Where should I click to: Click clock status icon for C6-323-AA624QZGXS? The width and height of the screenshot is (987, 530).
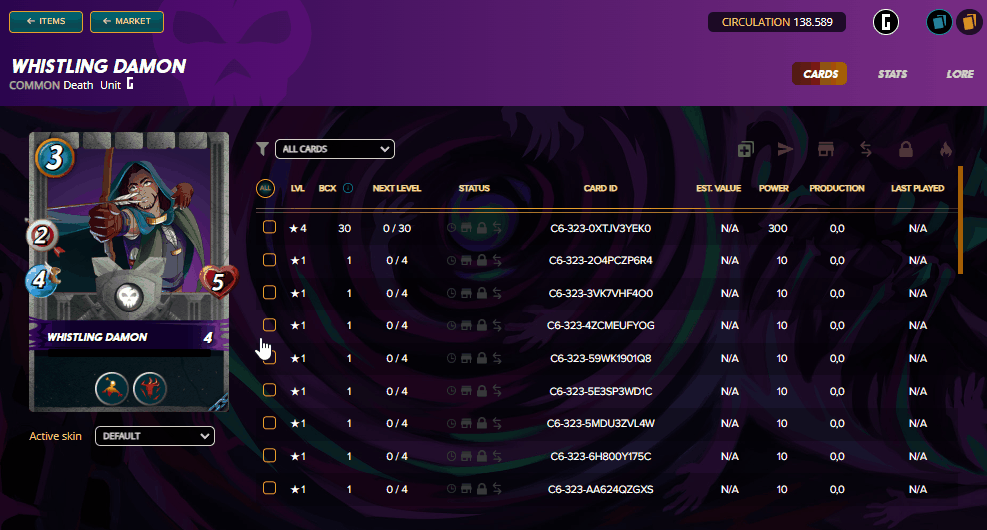[x=451, y=488]
